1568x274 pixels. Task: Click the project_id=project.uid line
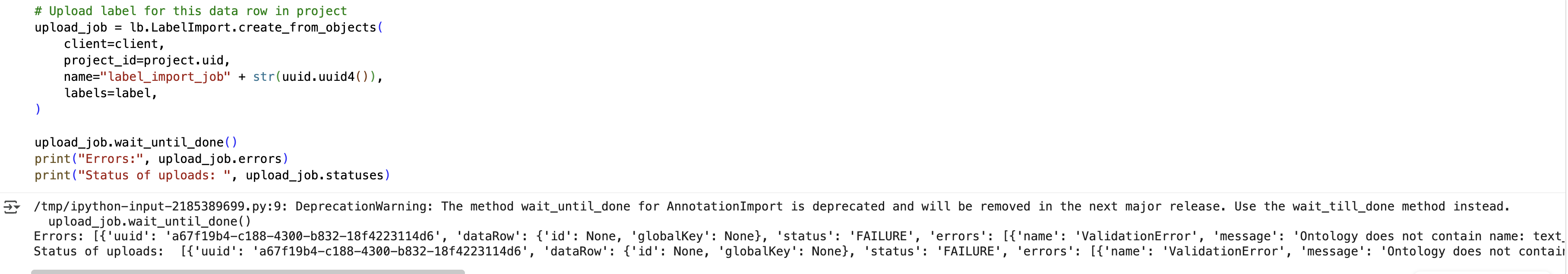(147, 60)
